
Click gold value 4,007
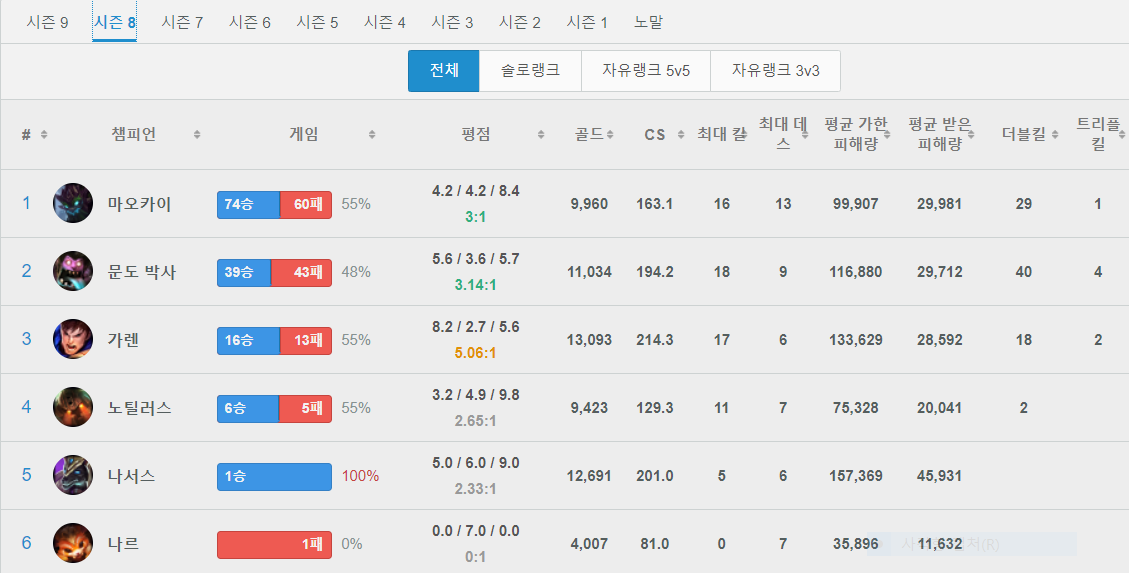coord(589,544)
